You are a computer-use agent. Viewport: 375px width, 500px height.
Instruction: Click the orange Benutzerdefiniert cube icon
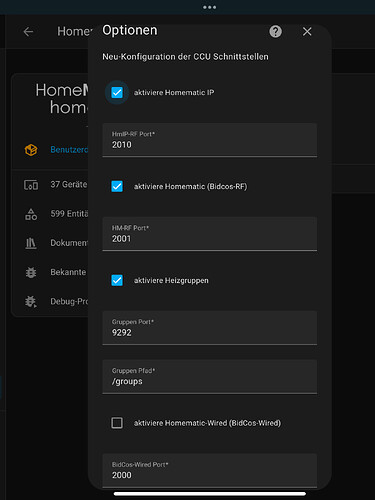point(31,150)
